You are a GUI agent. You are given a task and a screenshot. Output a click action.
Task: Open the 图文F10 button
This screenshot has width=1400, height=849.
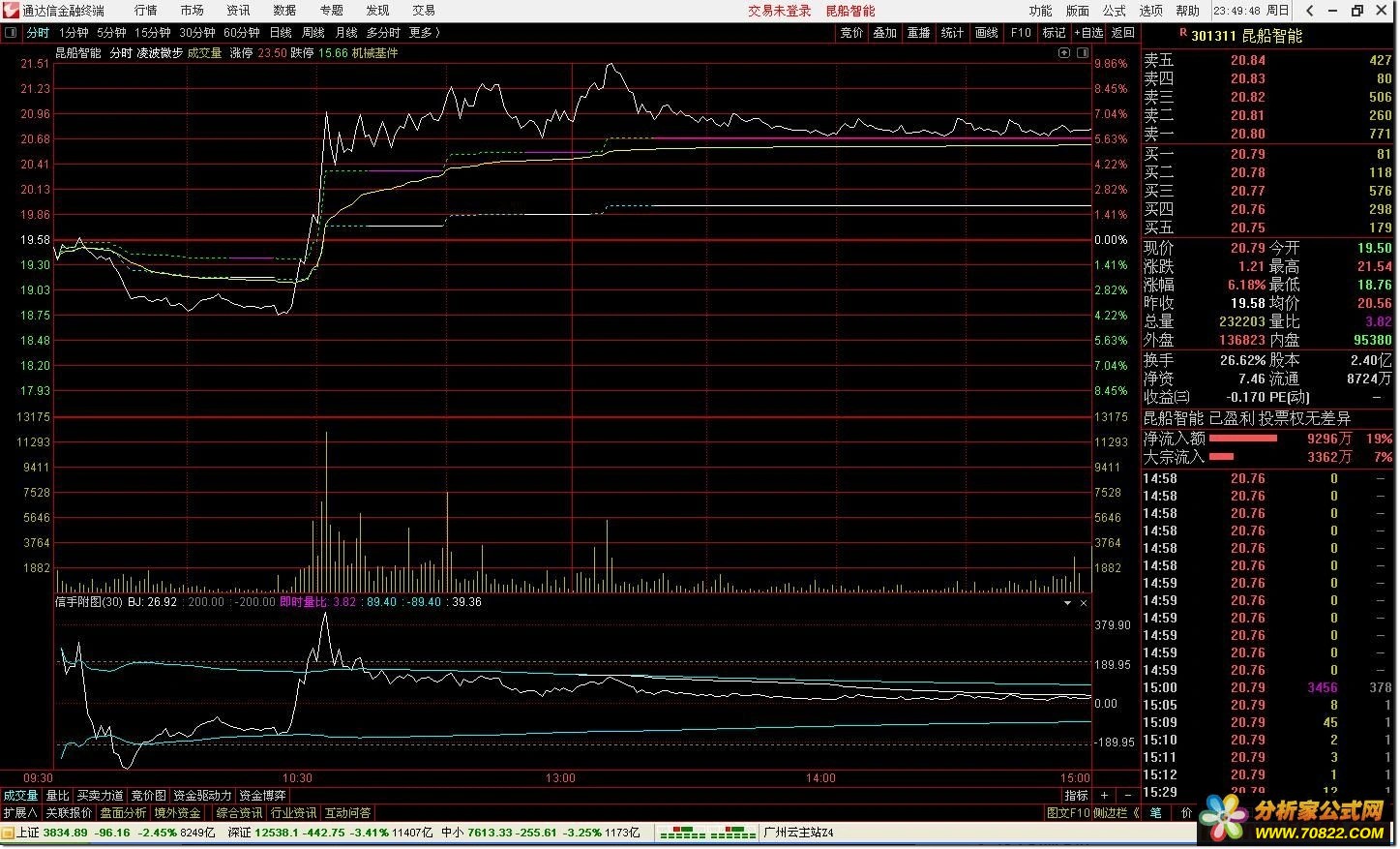[1068, 813]
